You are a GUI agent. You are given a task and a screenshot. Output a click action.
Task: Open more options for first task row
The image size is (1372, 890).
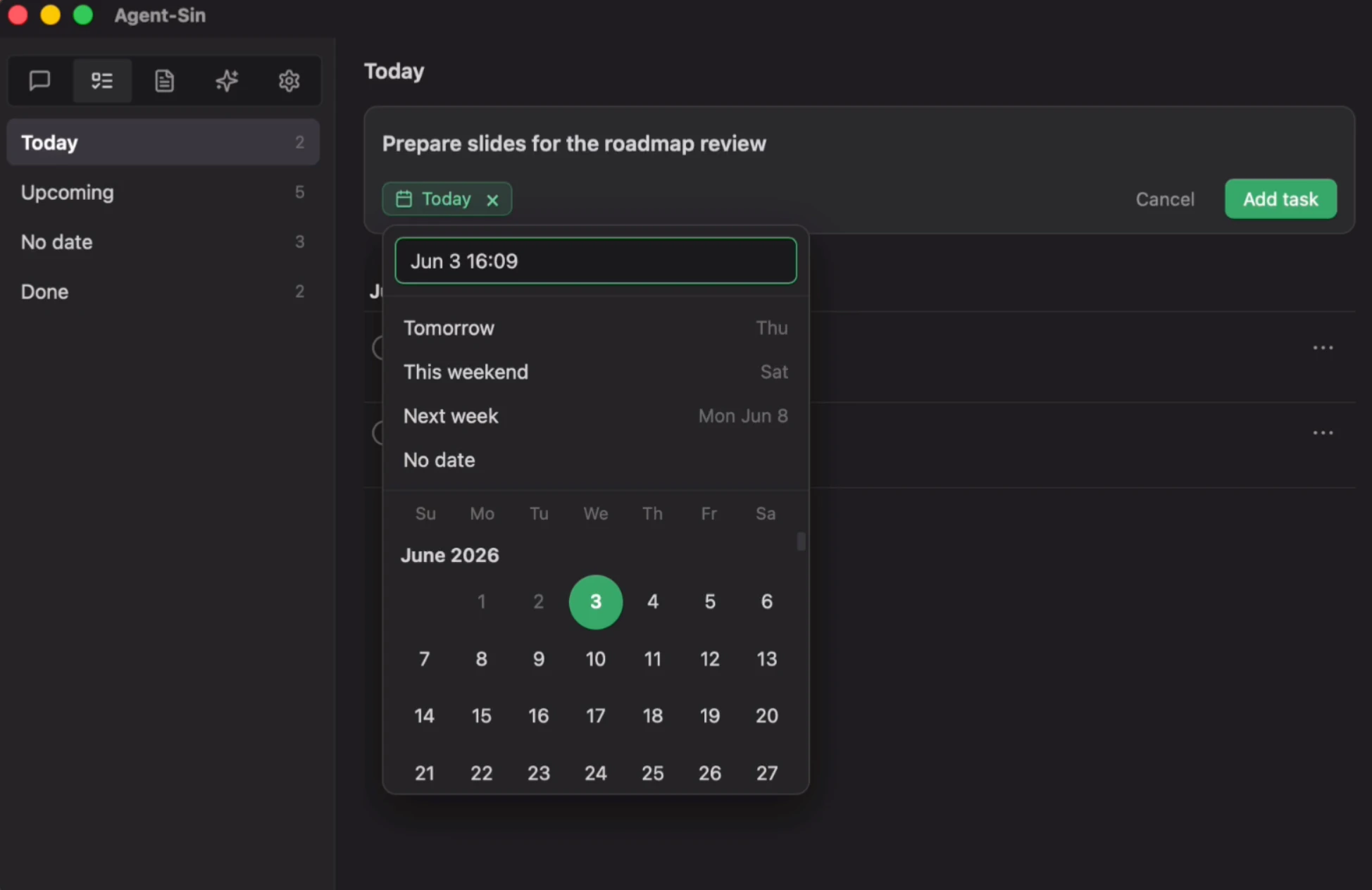coord(1323,348)
